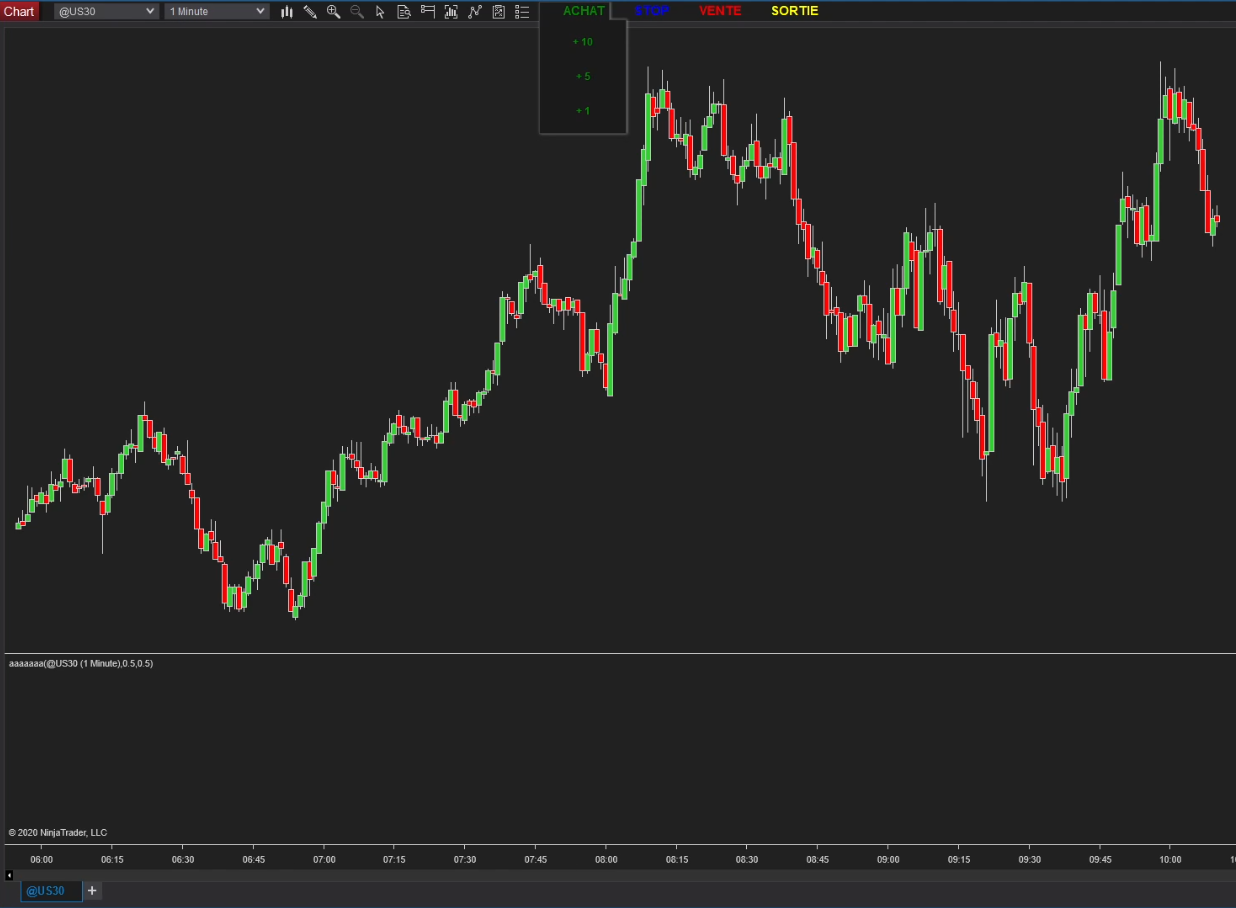Switch to the @US30 chart tab
Image resolution: width=1236 pixels, height=908 pixels.
pos(50,890)
